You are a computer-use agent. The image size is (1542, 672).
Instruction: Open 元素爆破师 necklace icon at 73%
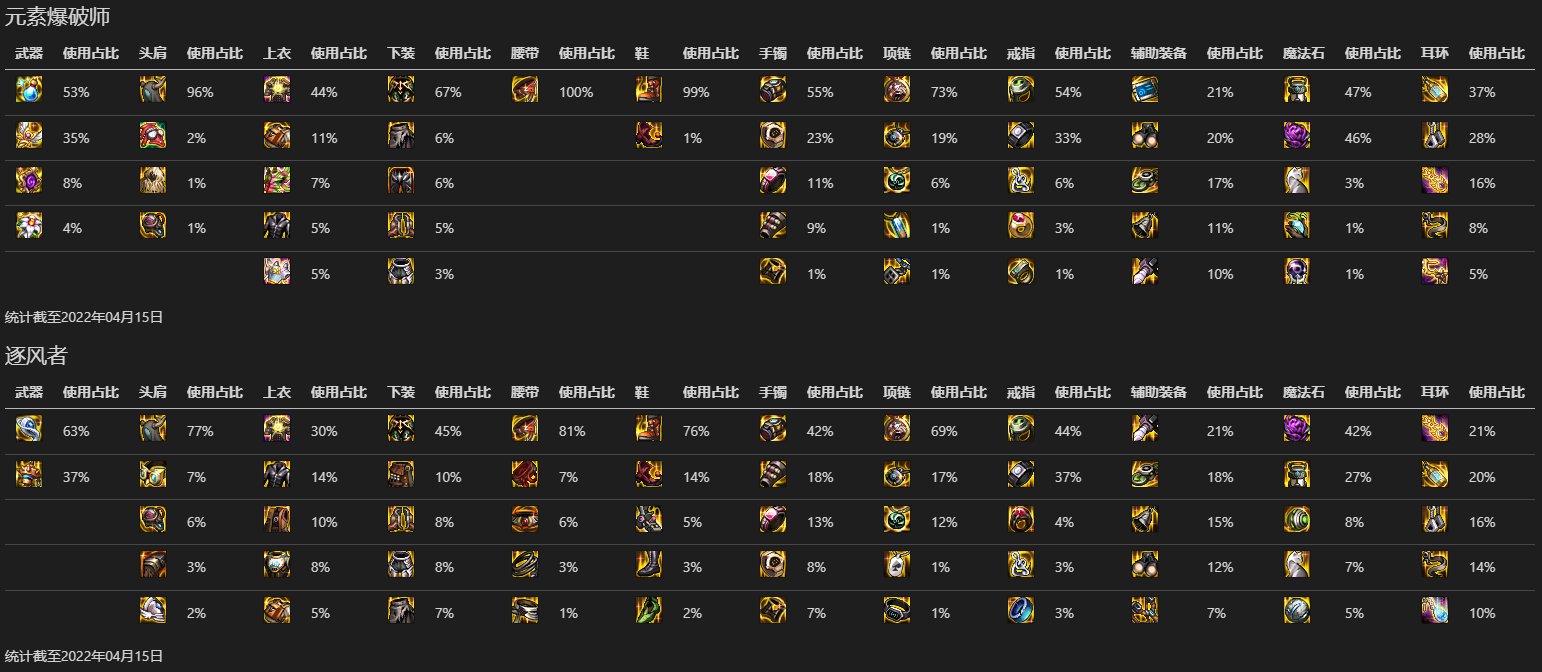897,91
